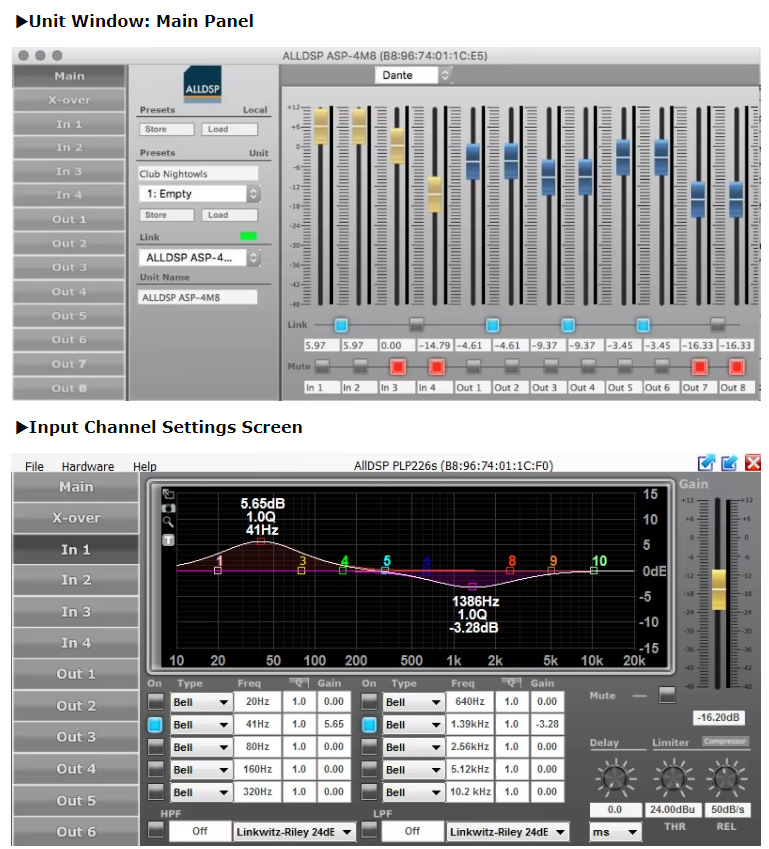Click the Limiter REL knob
Screen dimensions: 769x849
click(x=726, y=778)
